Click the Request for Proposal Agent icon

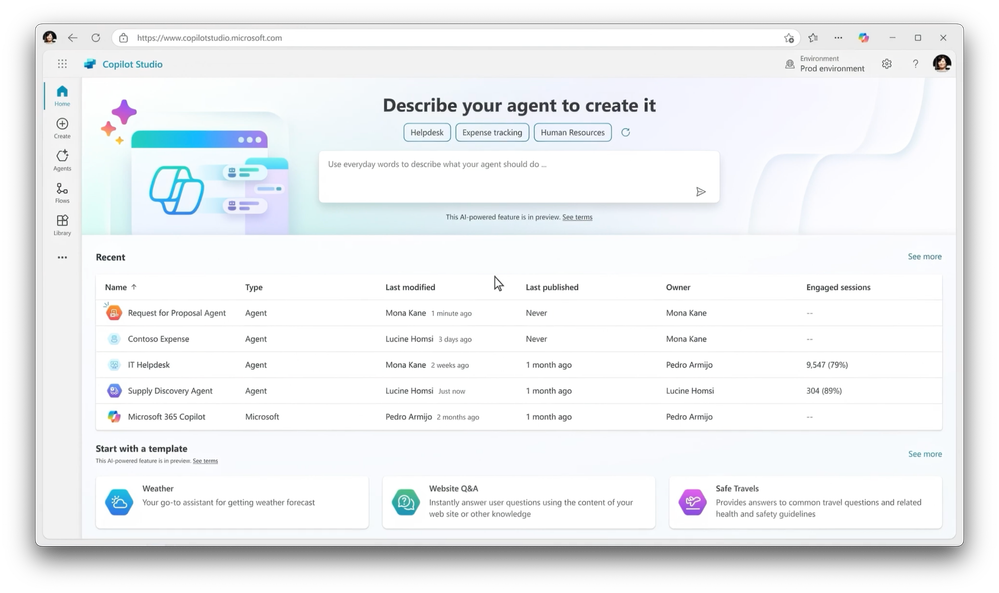click(x=114, y=313)
